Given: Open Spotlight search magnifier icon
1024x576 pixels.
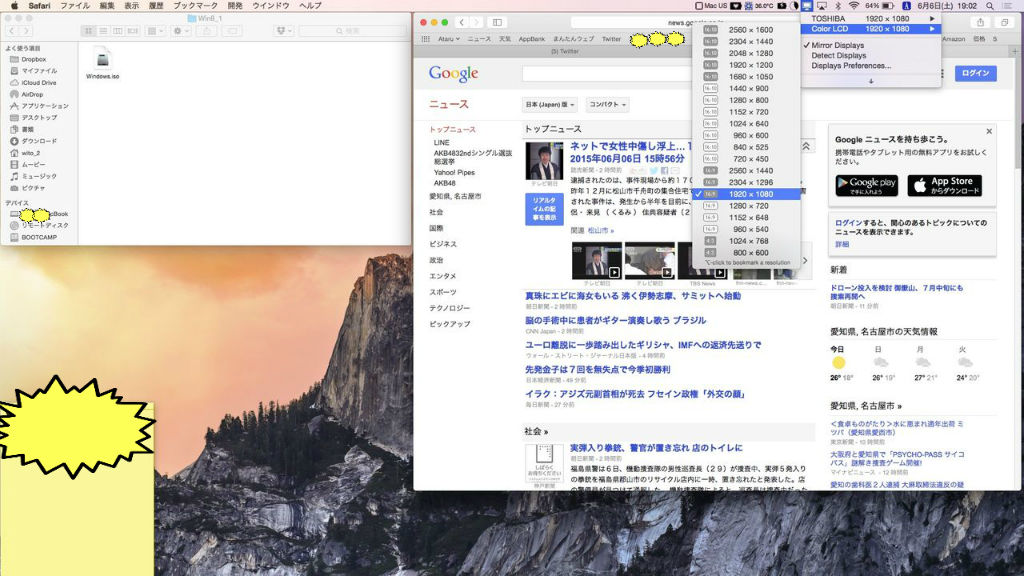Looking at the screenshot, I should (990, 6).
